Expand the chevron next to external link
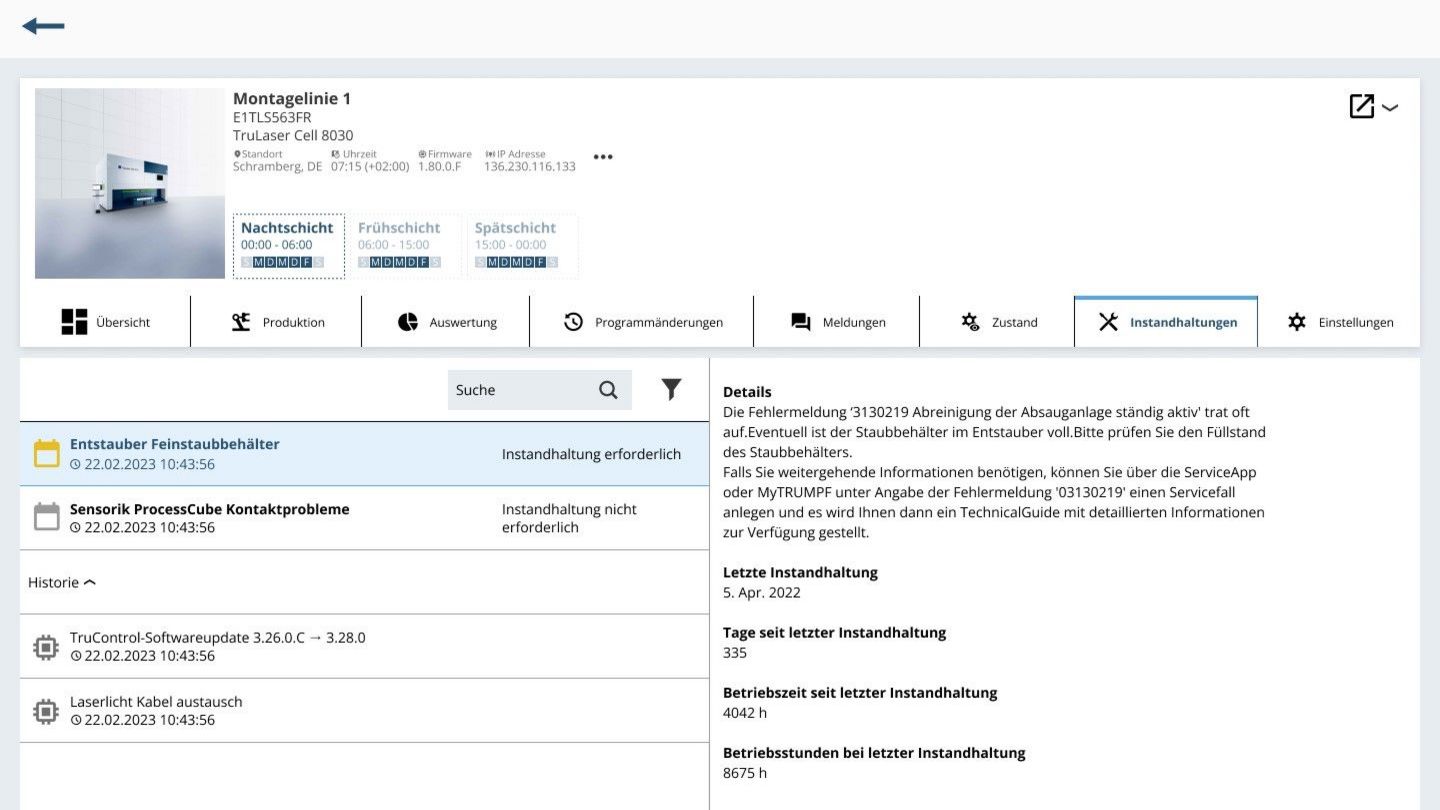The width and height of the screenshot is (1440, 810). [1390, 108]
